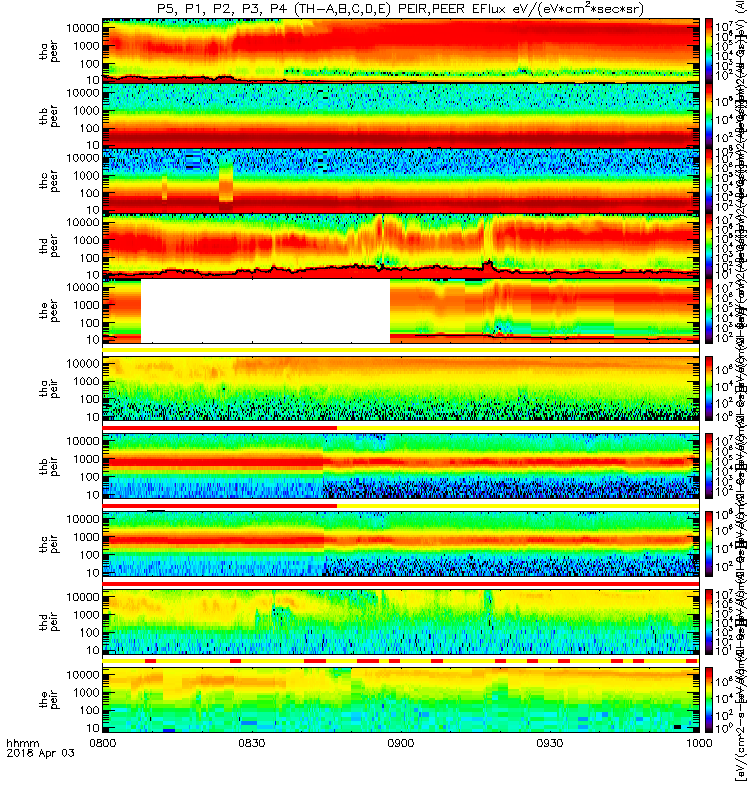Click the '2018 Apr 03' date label

pyautogui.click(x=40, y=753)
